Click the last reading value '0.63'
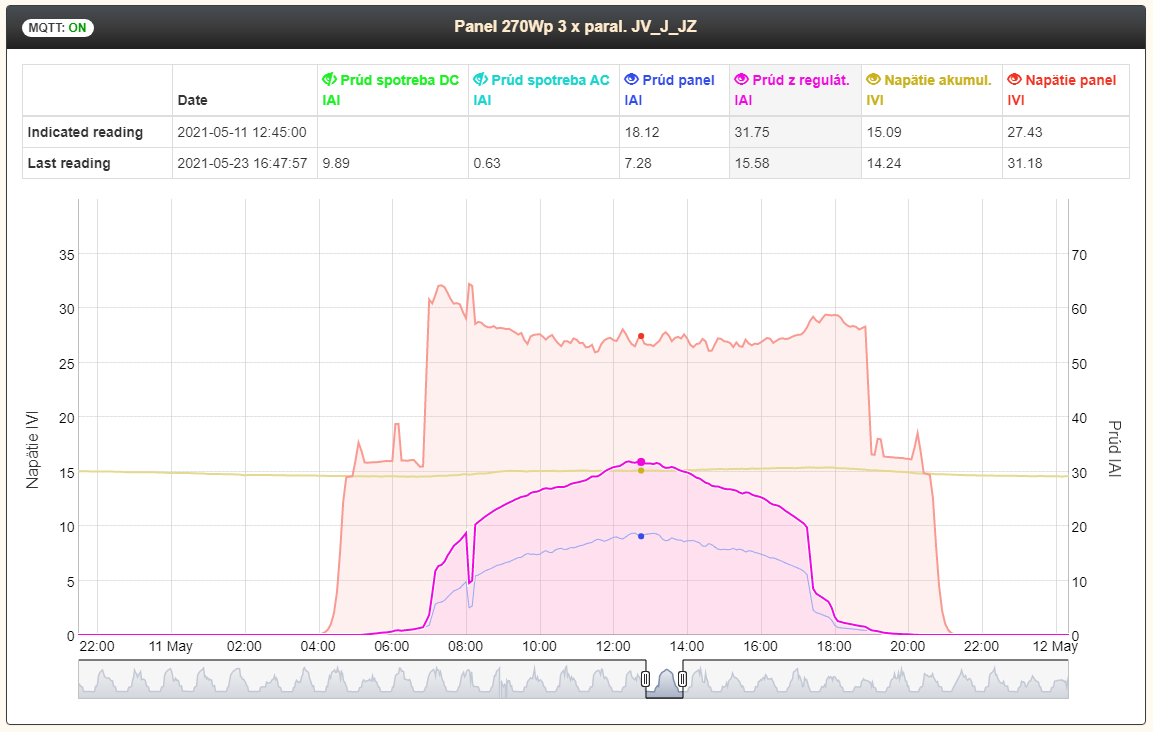The height and width of the screenshot is (732, 1153). click(487, 163)
